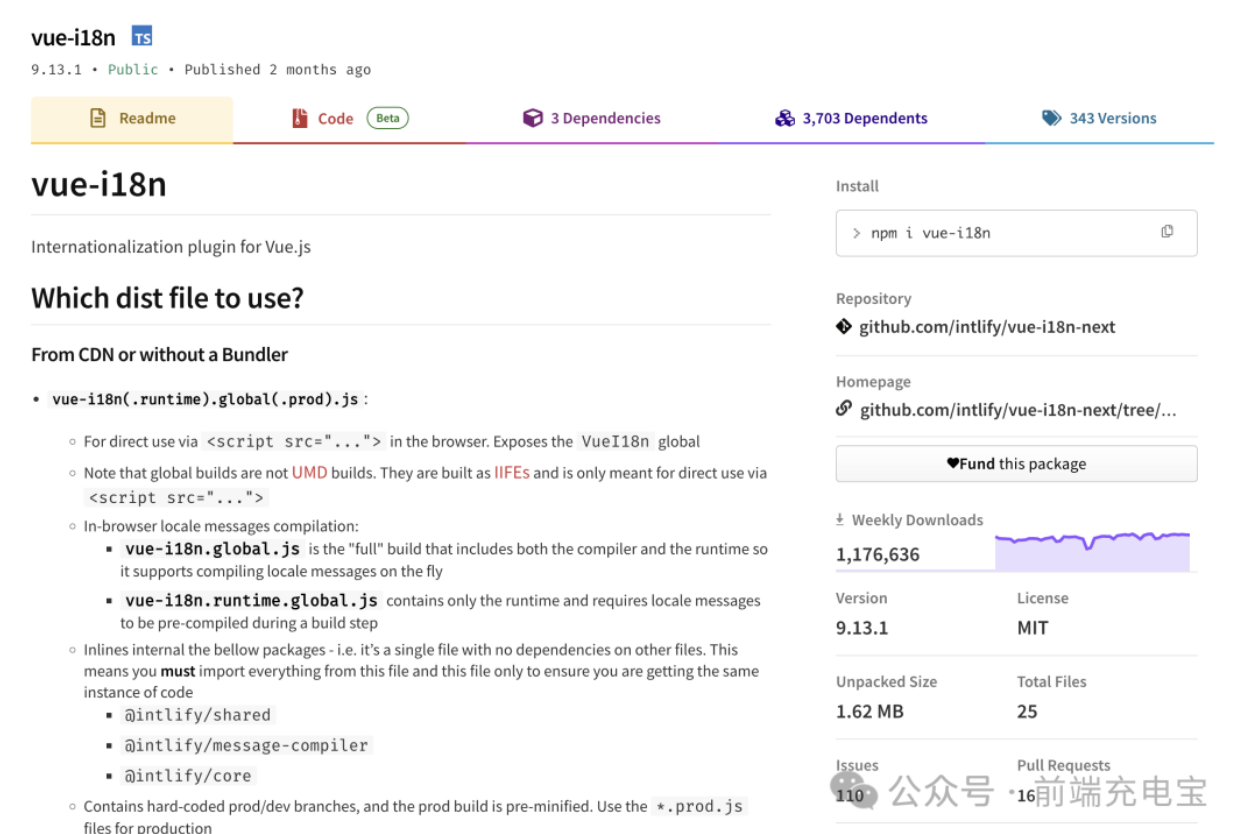The image size is (1247, 834).
Task: Open the 3 Dependencies tab
Action: (592, 119)
